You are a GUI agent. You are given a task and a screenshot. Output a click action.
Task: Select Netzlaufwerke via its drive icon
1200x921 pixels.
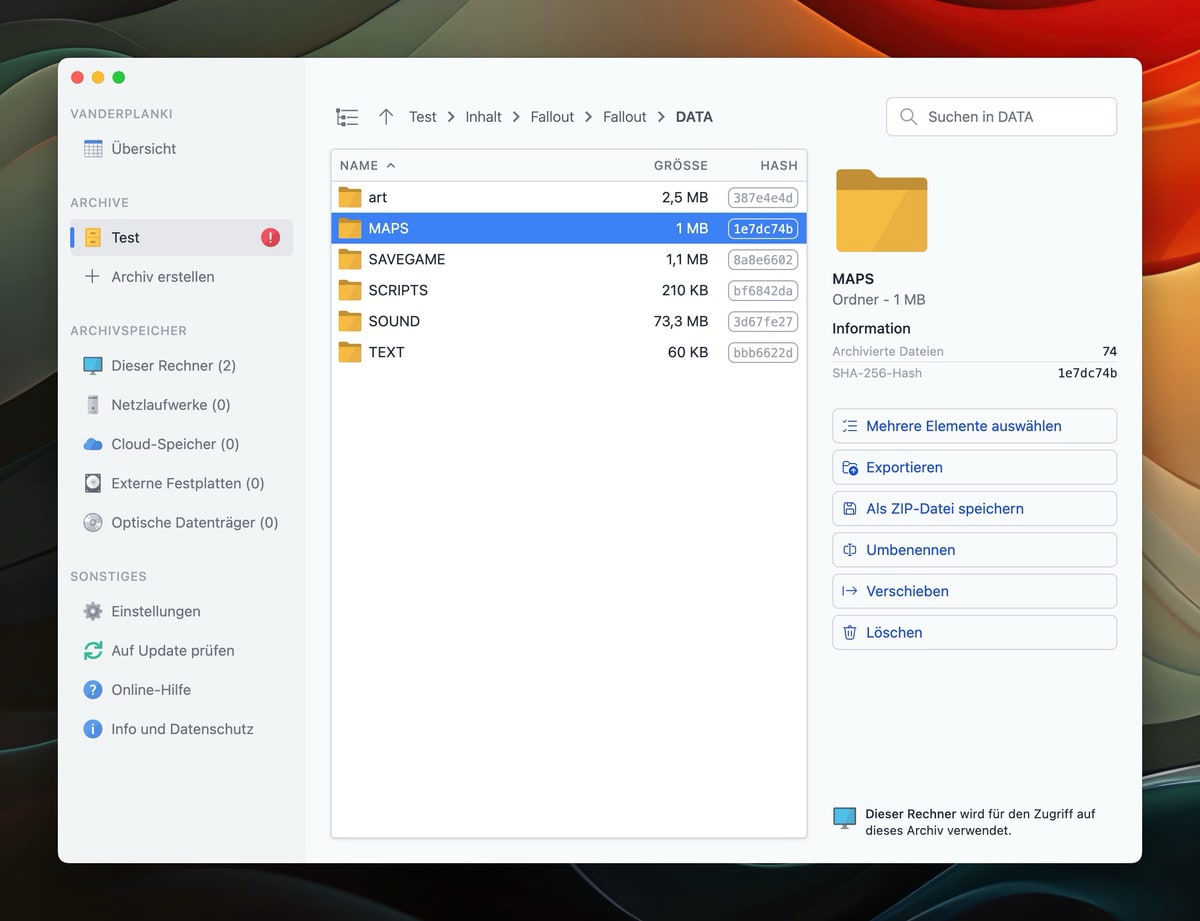[91, 405]
